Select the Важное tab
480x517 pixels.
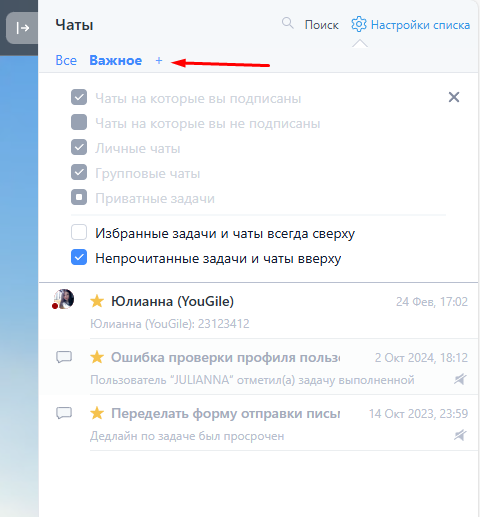point(116,61)
